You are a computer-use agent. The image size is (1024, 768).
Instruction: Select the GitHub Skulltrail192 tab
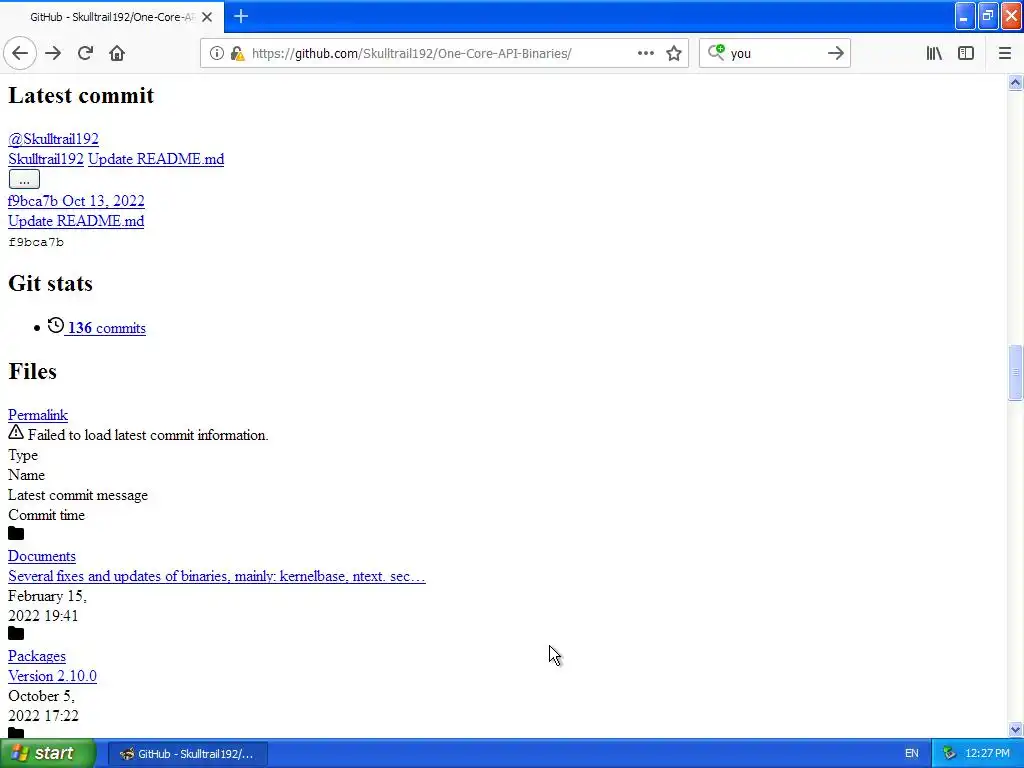pyautogui.click(x=112, y=17)
